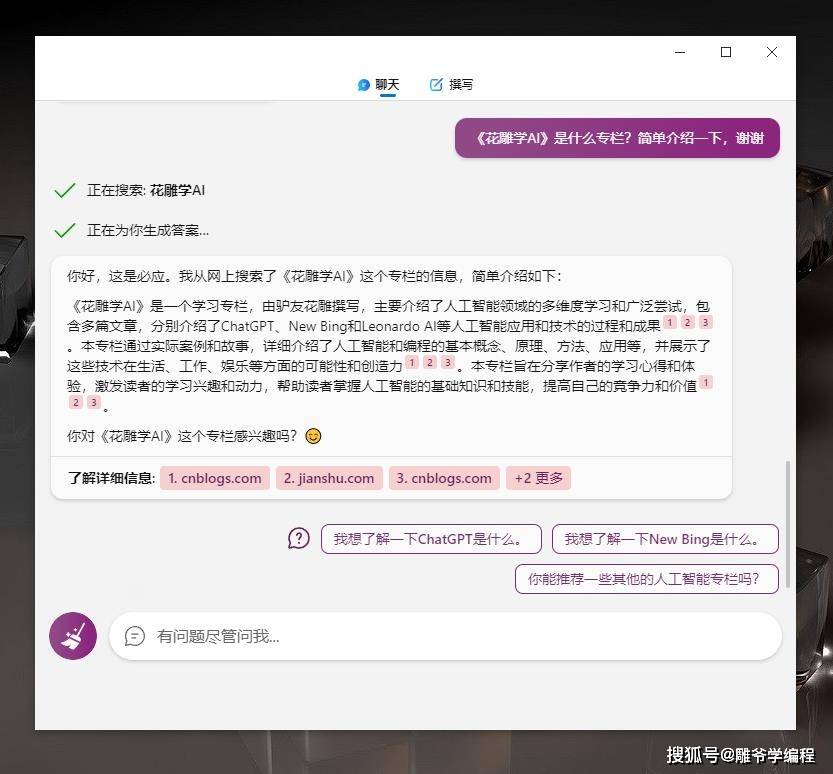Click the compose pencil icon beside 撰写
833x774 pixels.
click(436, 84)
